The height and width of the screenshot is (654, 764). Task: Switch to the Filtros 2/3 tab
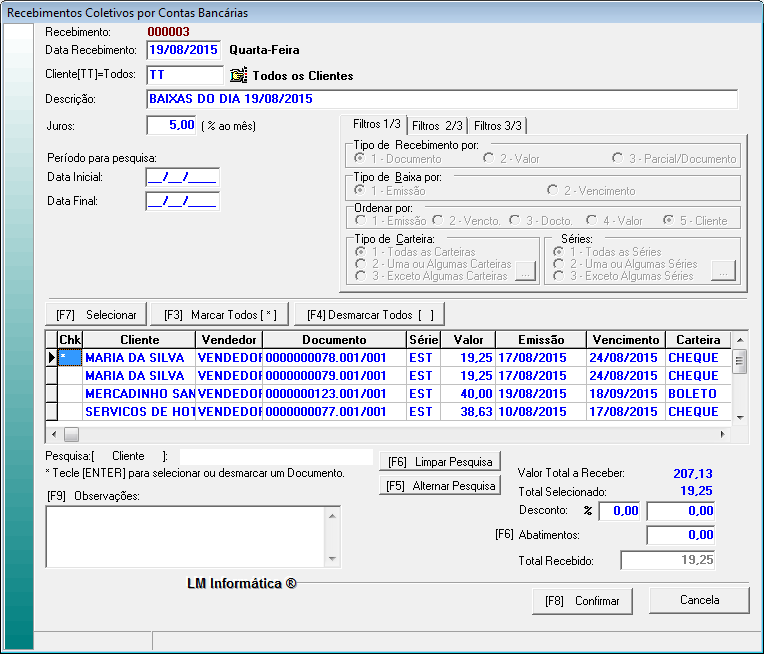click(x=437, y=126)
